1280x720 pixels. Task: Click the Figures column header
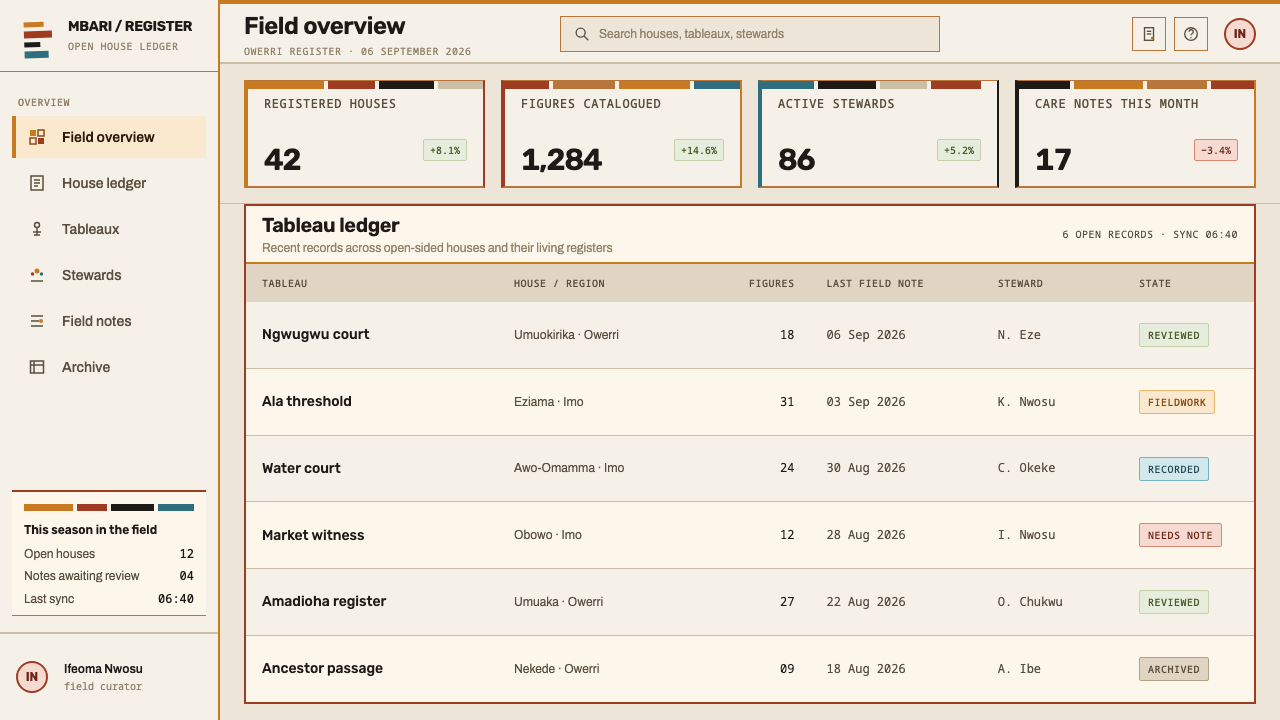(x=772, y=284)
